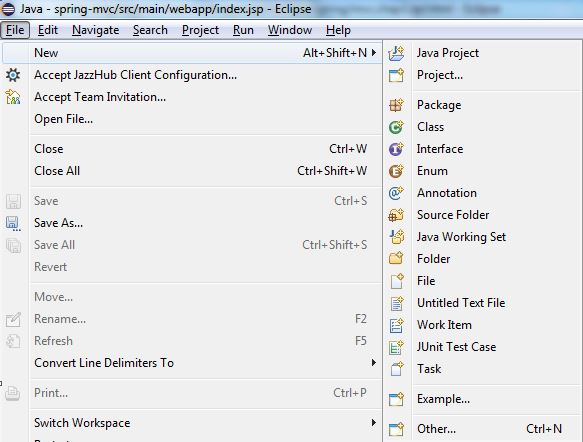The height and width of the screenshot is (442, 583).
Task: Open the Search menu
Action: (150, 30)
